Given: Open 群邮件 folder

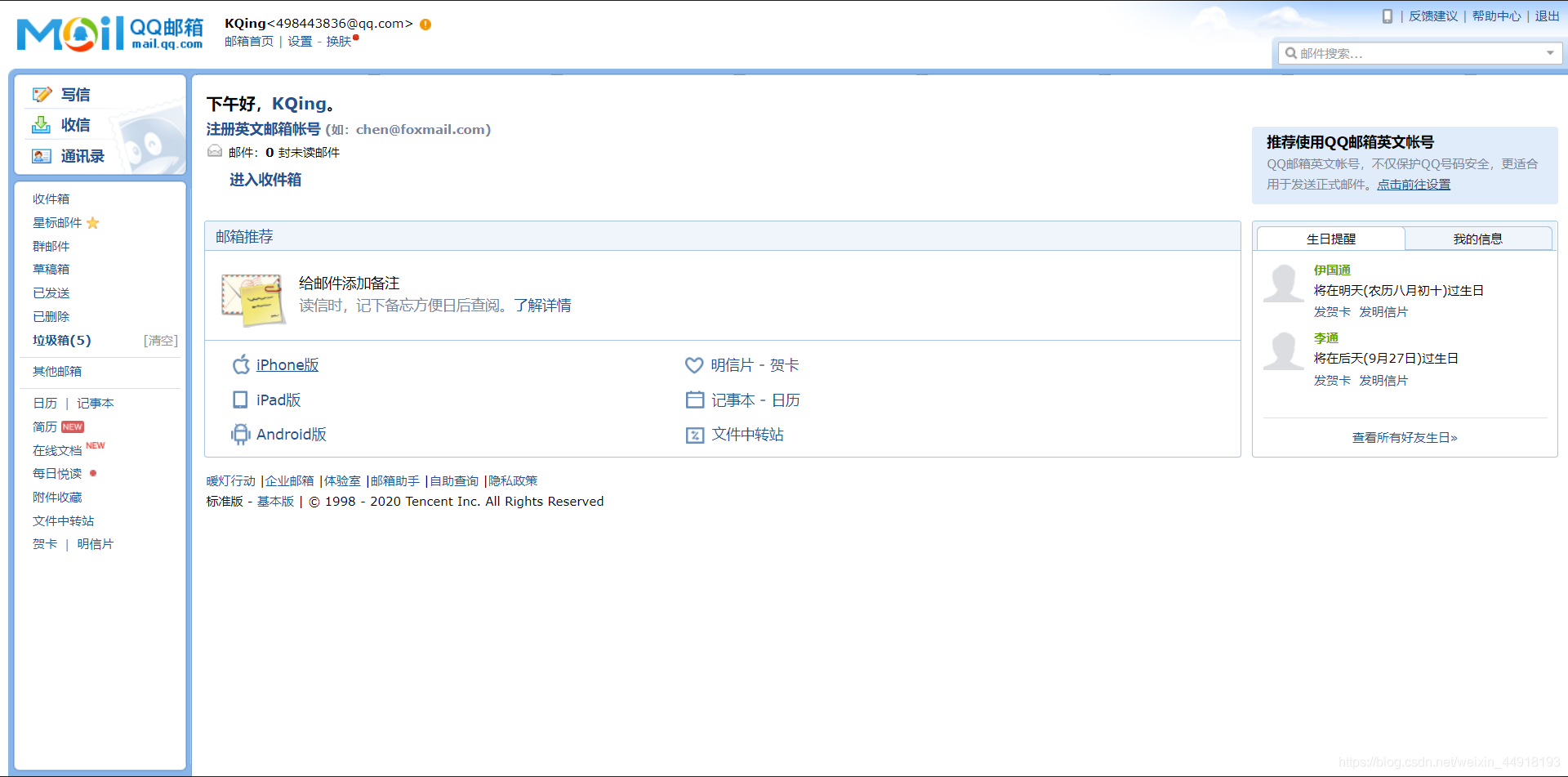Looking at the screenshot, I should (51, 246).
